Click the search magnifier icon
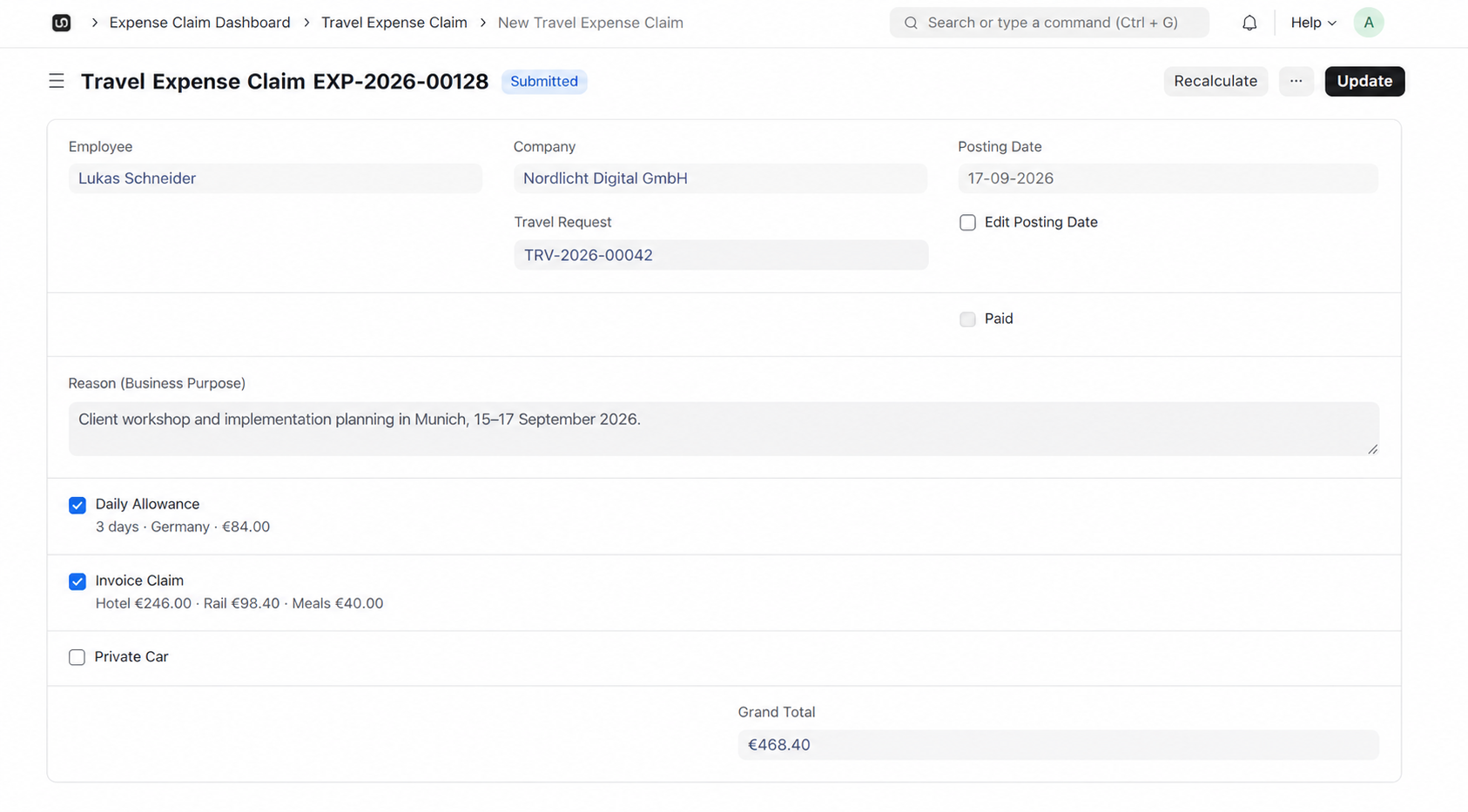Screen dimensions: 1468x812 (x=911, y=23)
